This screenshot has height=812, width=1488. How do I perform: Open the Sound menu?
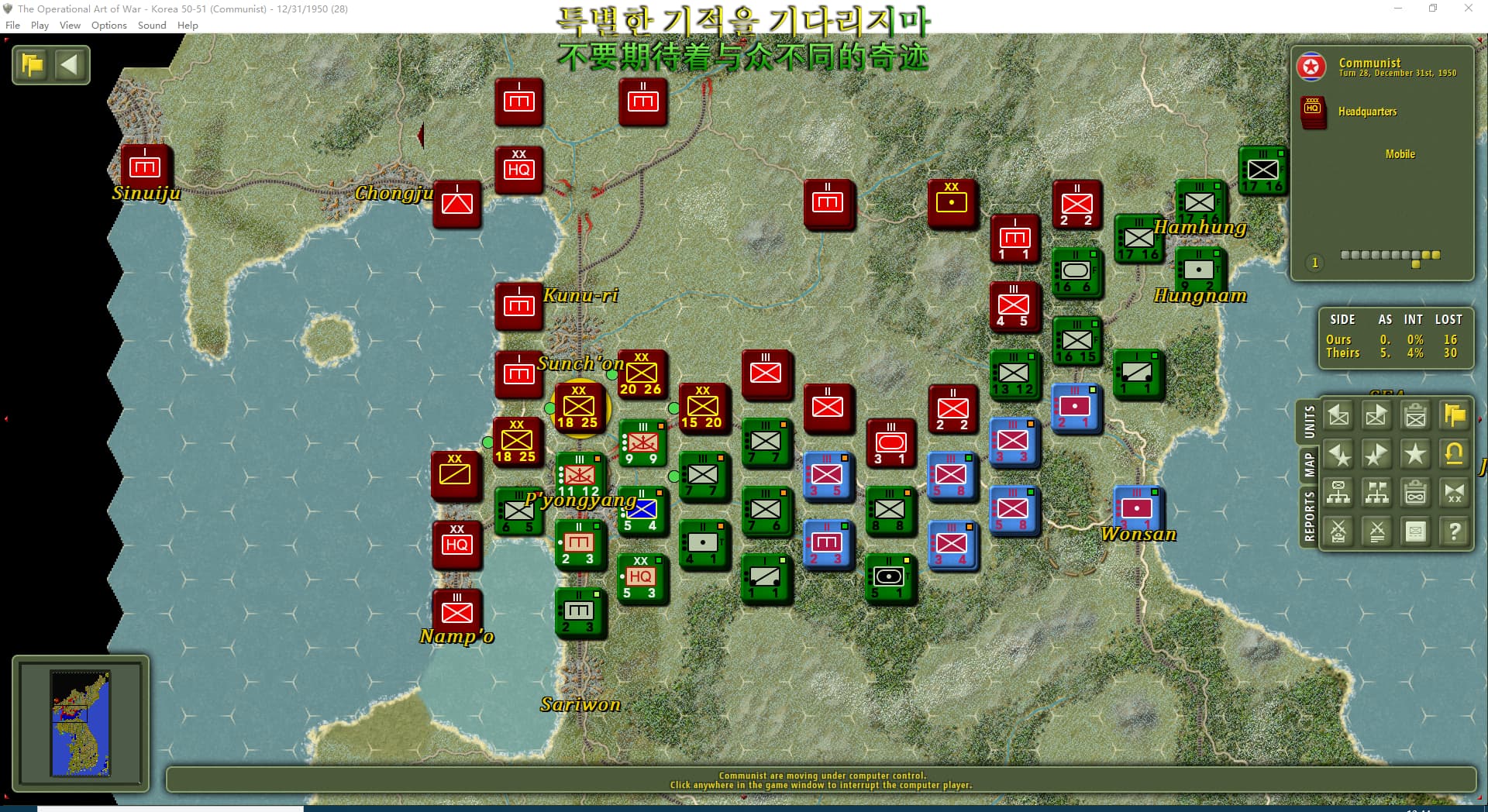pos(152,25)
